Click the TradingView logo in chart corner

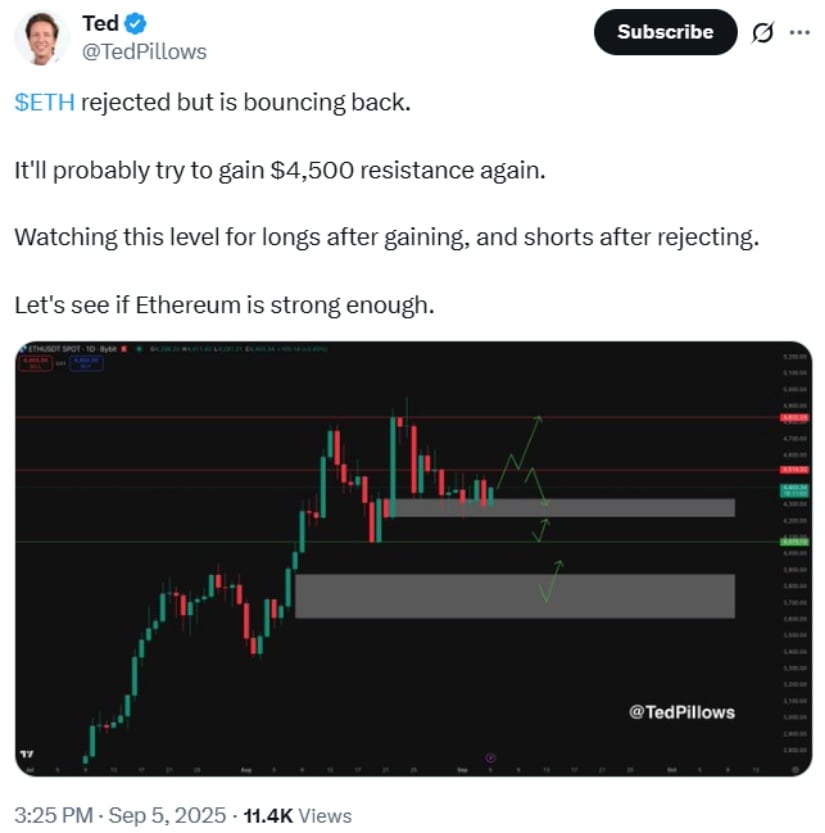27,754
